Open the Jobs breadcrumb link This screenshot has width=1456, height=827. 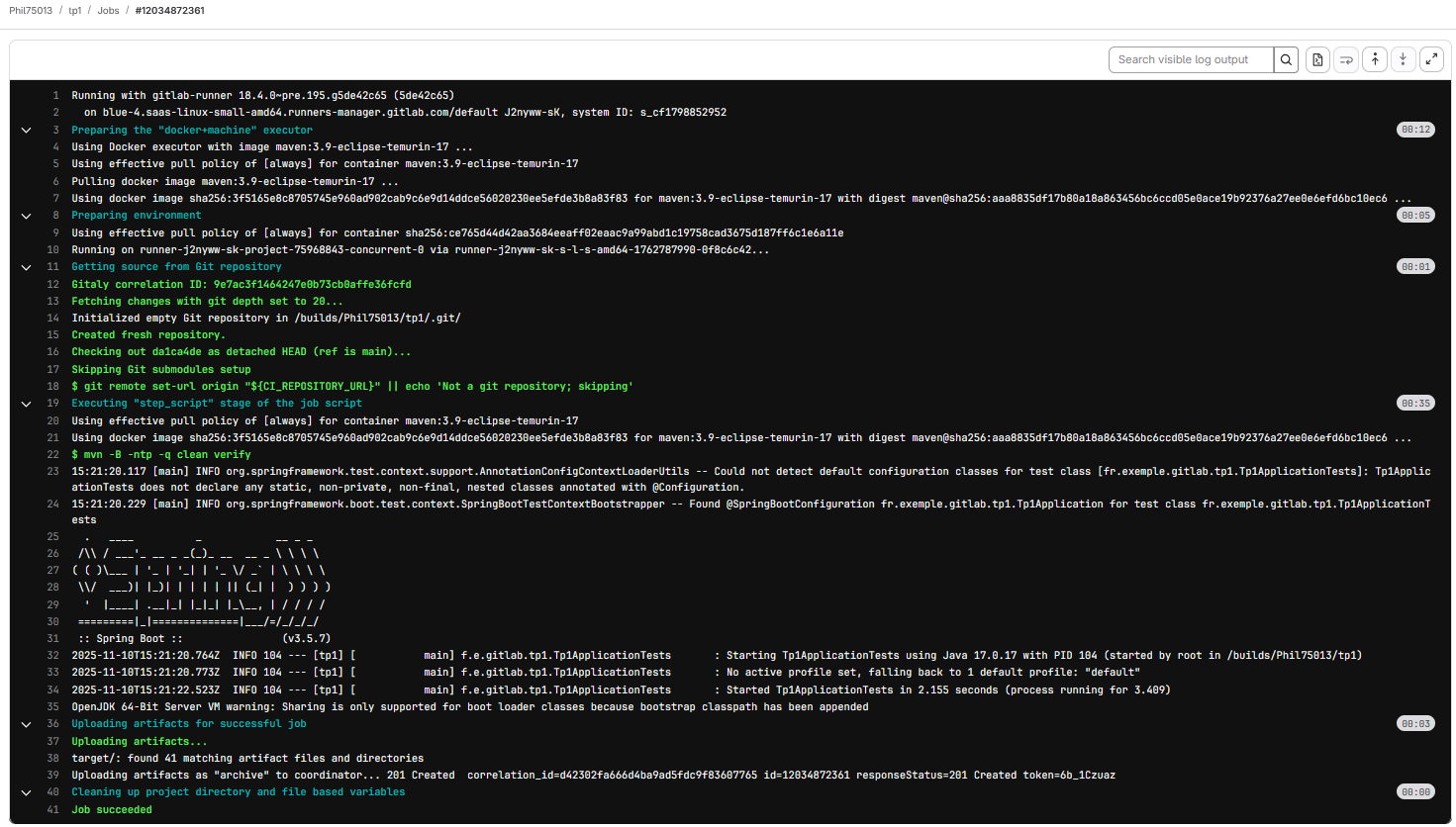point(108,11)
